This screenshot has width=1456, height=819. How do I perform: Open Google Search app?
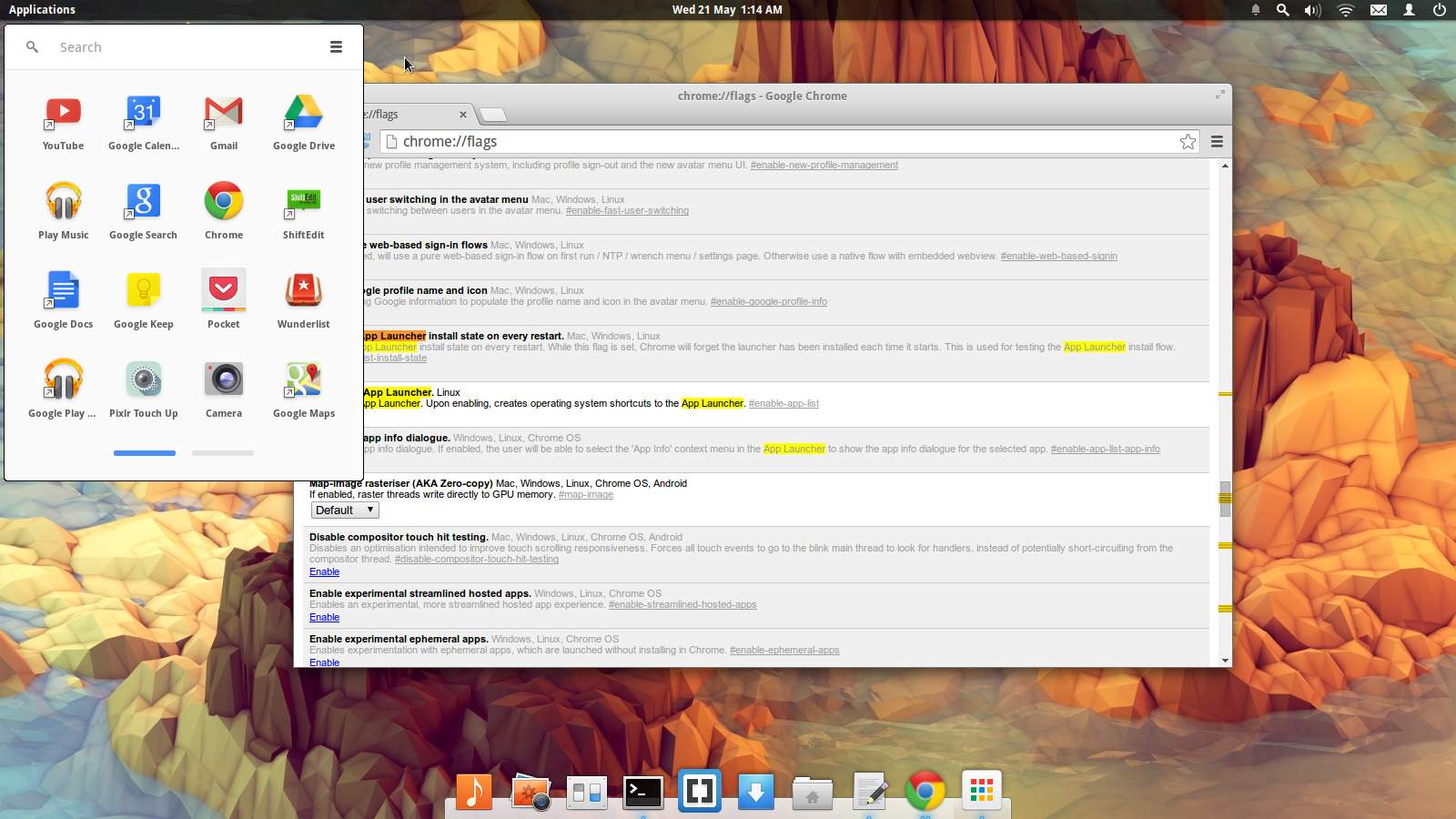pos(144,212)
